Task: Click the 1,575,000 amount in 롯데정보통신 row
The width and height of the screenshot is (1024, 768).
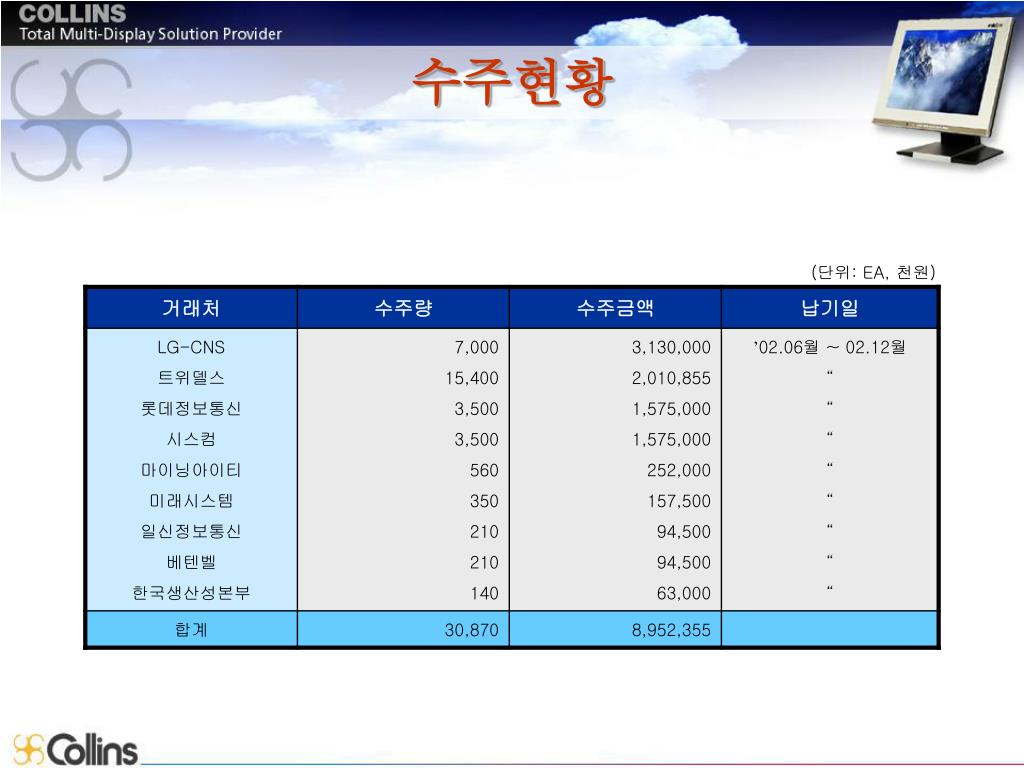Action: tap(671, 409)
